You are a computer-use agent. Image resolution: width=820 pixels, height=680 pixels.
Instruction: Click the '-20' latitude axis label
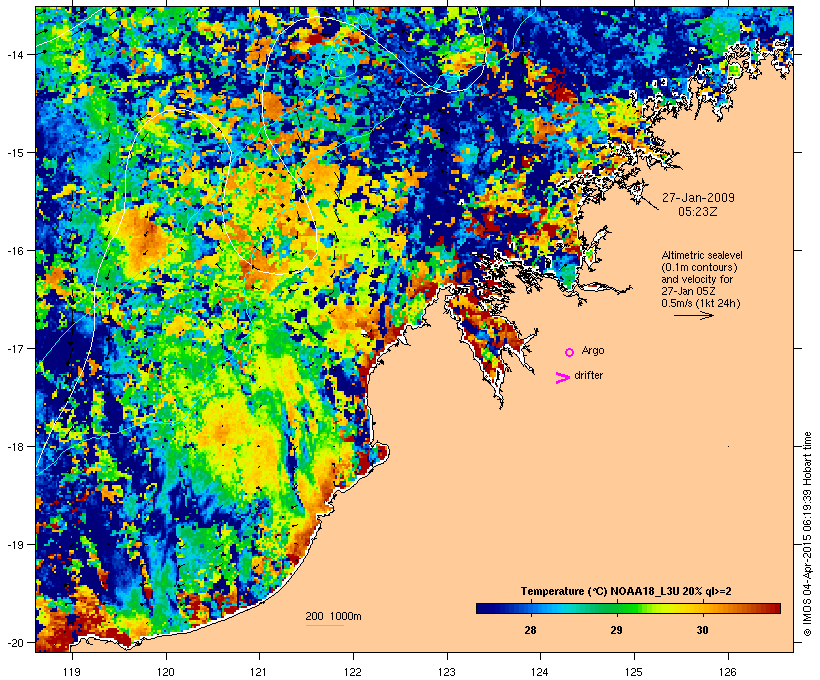tap(14, 642)
